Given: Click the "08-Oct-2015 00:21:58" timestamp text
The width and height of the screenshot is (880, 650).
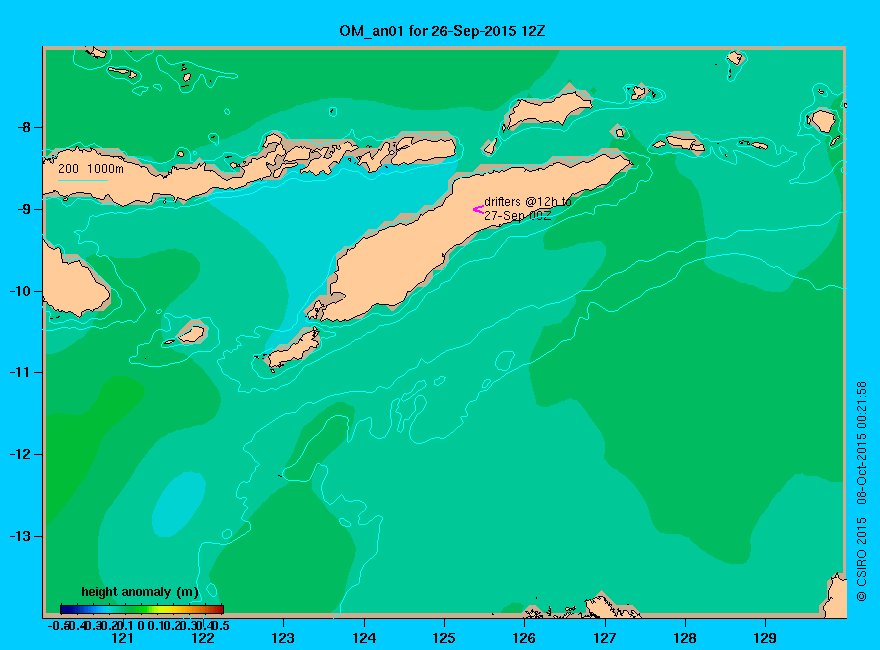Looking at the screenshot, I should [x=861, y=443].
